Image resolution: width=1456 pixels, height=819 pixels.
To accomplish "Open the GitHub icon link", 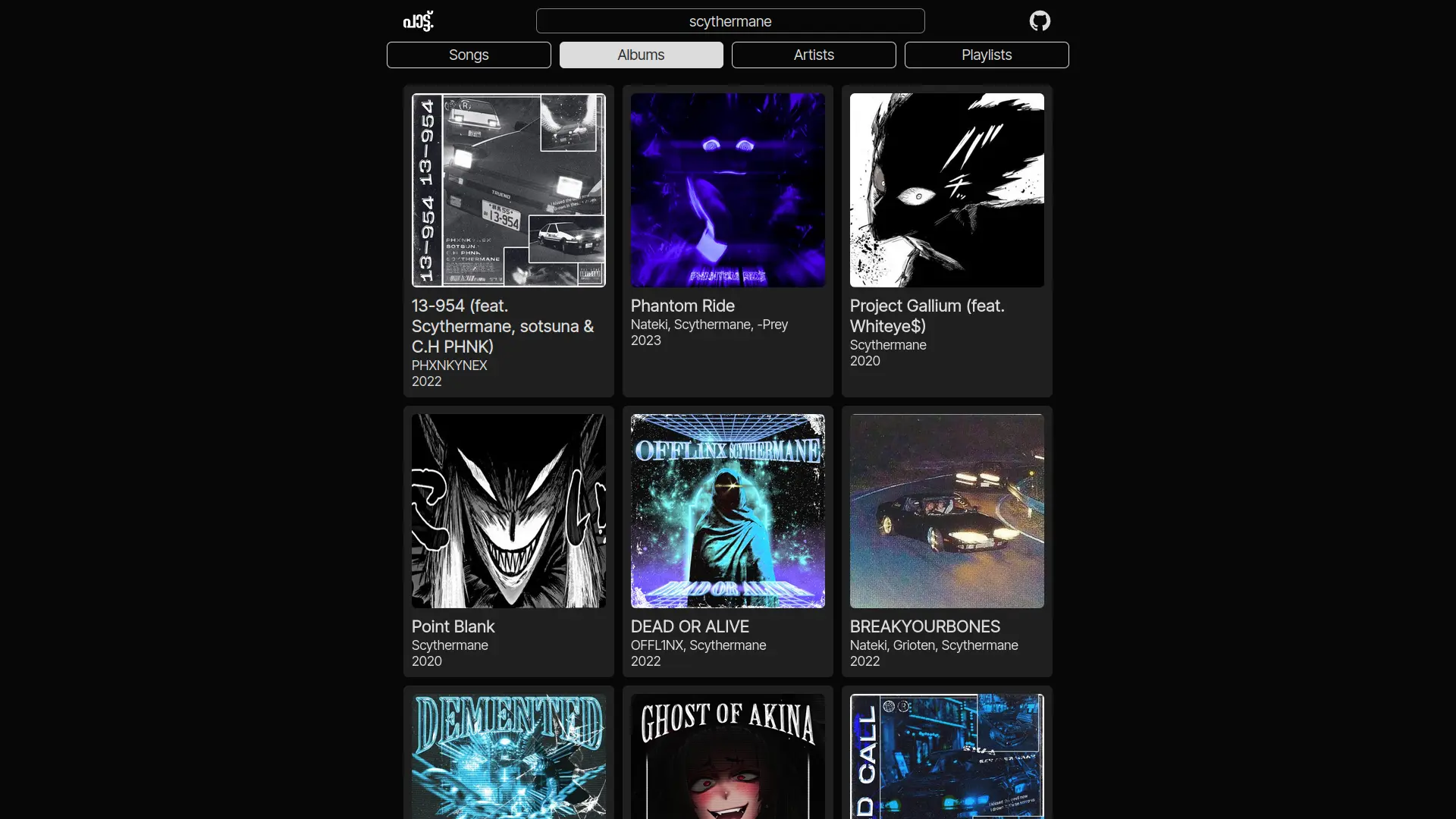I will click(x=1040, y=20).
